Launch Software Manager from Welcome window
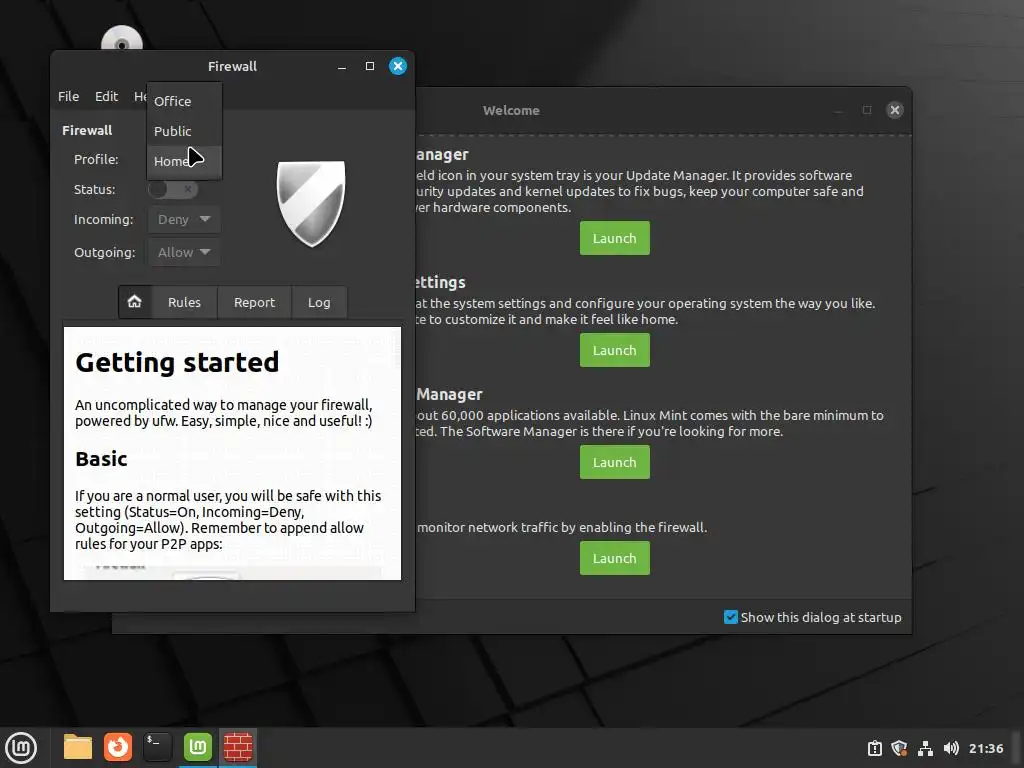 (x=615, y=462)
